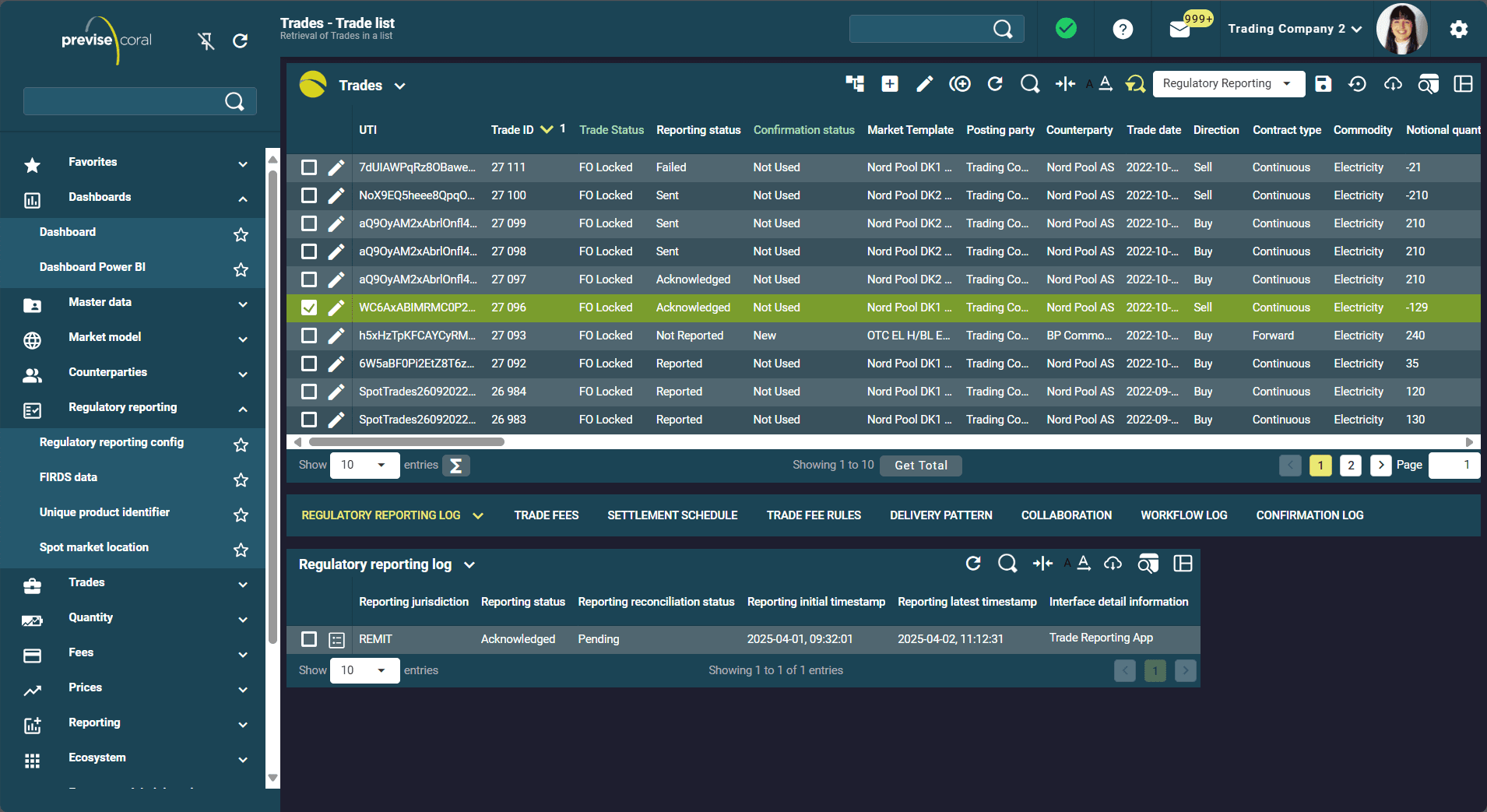
Task: Expand the Trades menu in the sidebar
Action: [x=241, y=585]
